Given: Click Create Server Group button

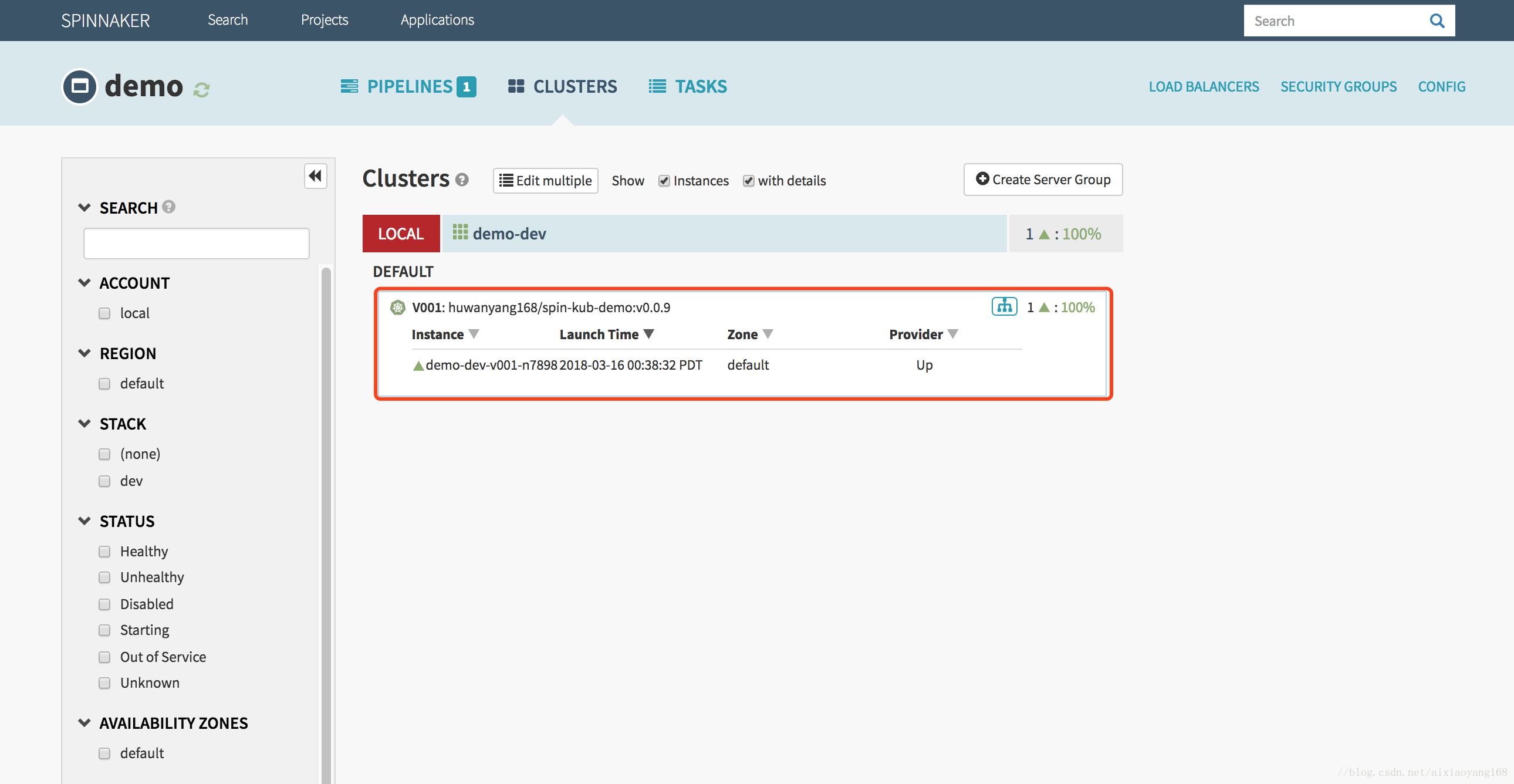Looking at the screenshot, I should coord(1043,179).
